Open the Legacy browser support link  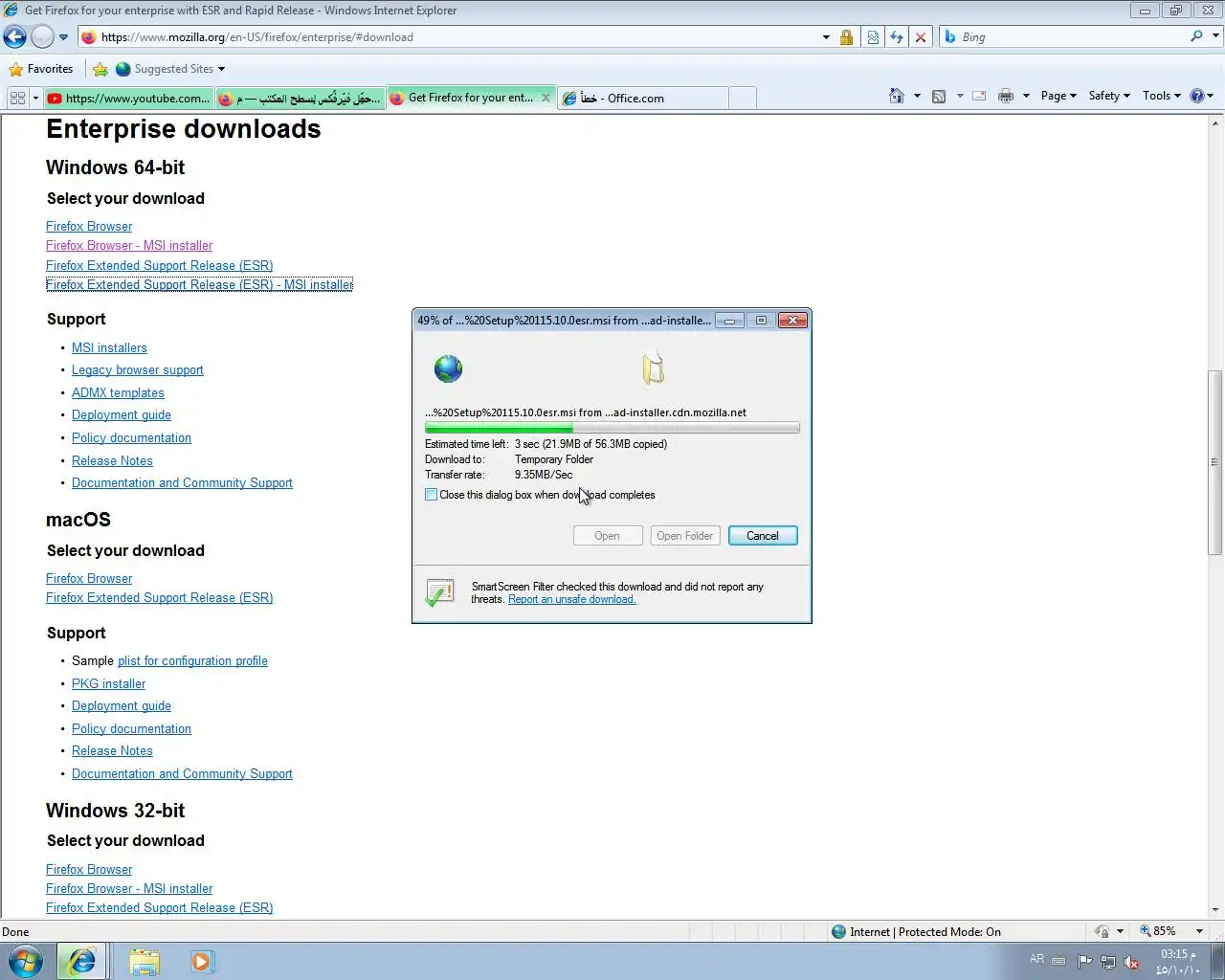click(x=138, y=370)
